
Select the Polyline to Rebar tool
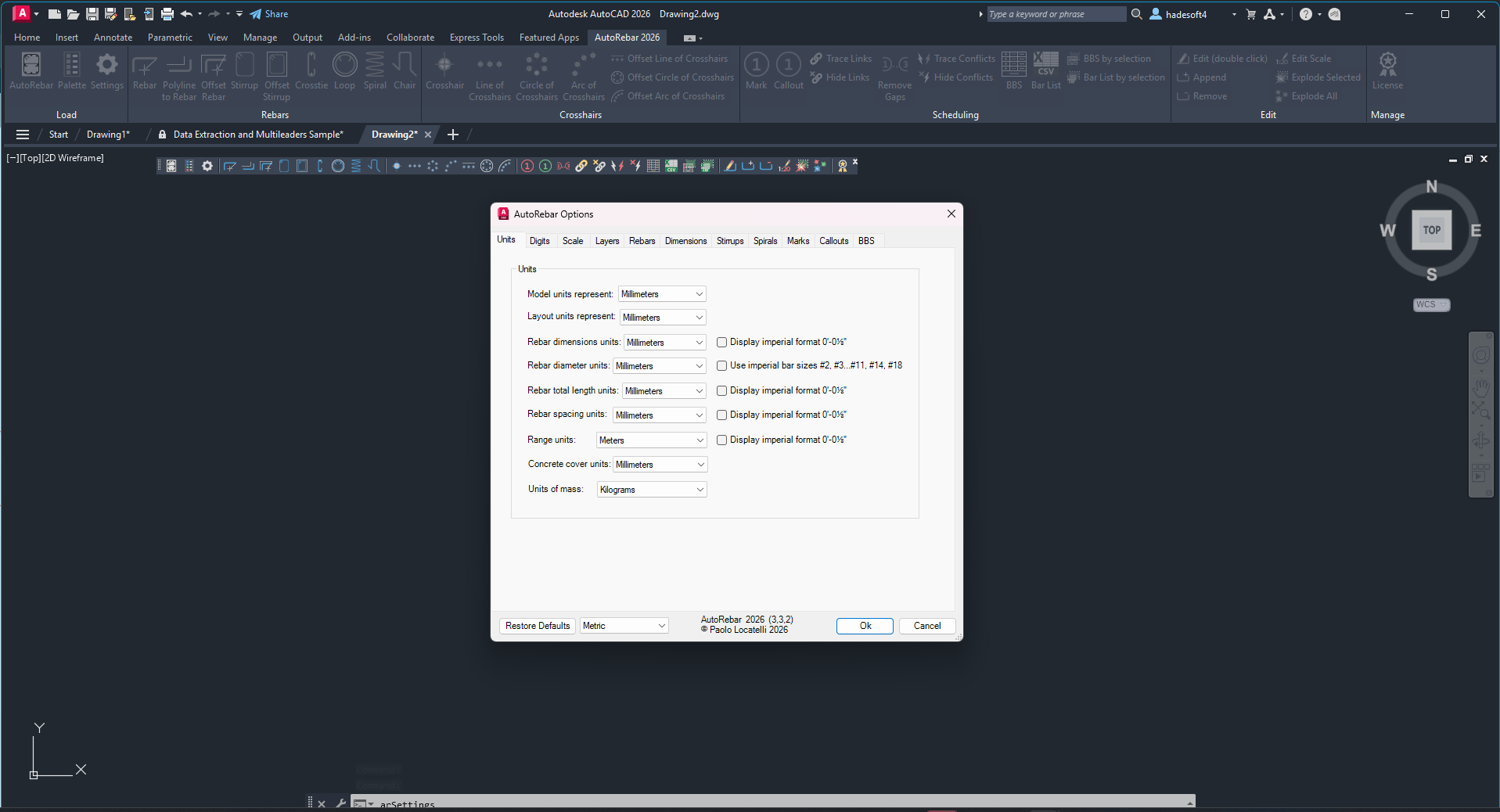(x=179, y=77)
